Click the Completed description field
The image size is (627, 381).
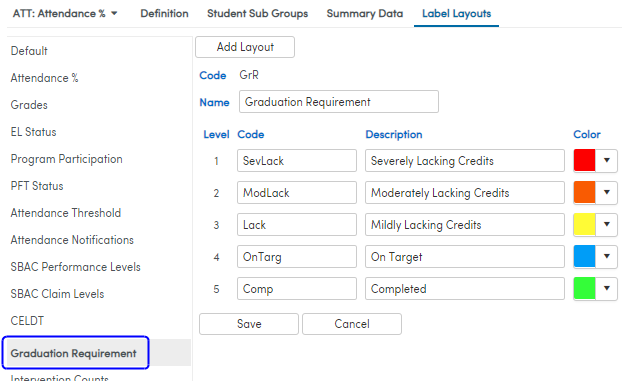(x=465, y=289)
